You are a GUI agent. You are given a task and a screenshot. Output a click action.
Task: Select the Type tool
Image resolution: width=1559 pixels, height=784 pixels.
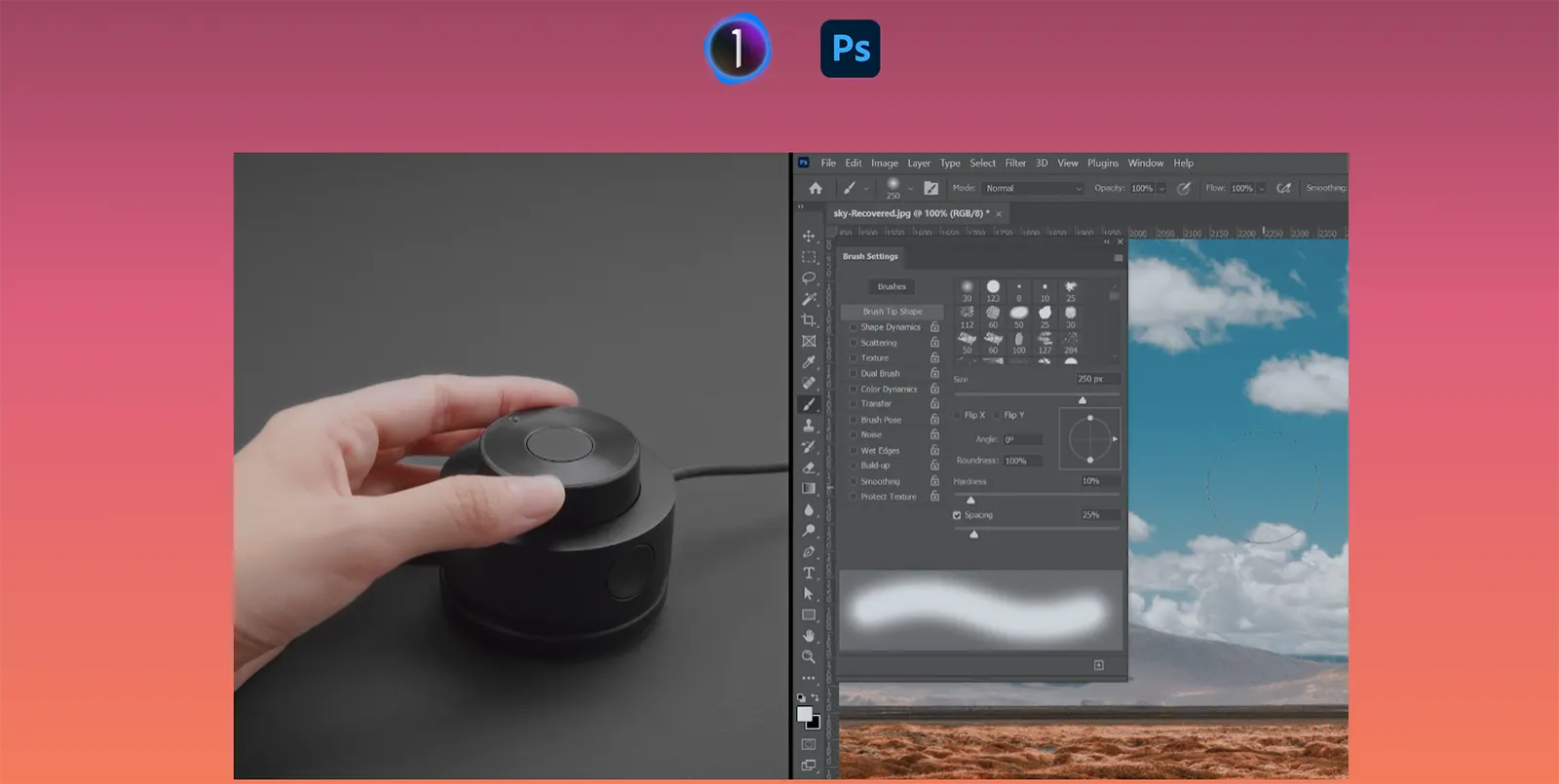click(809, 573)
